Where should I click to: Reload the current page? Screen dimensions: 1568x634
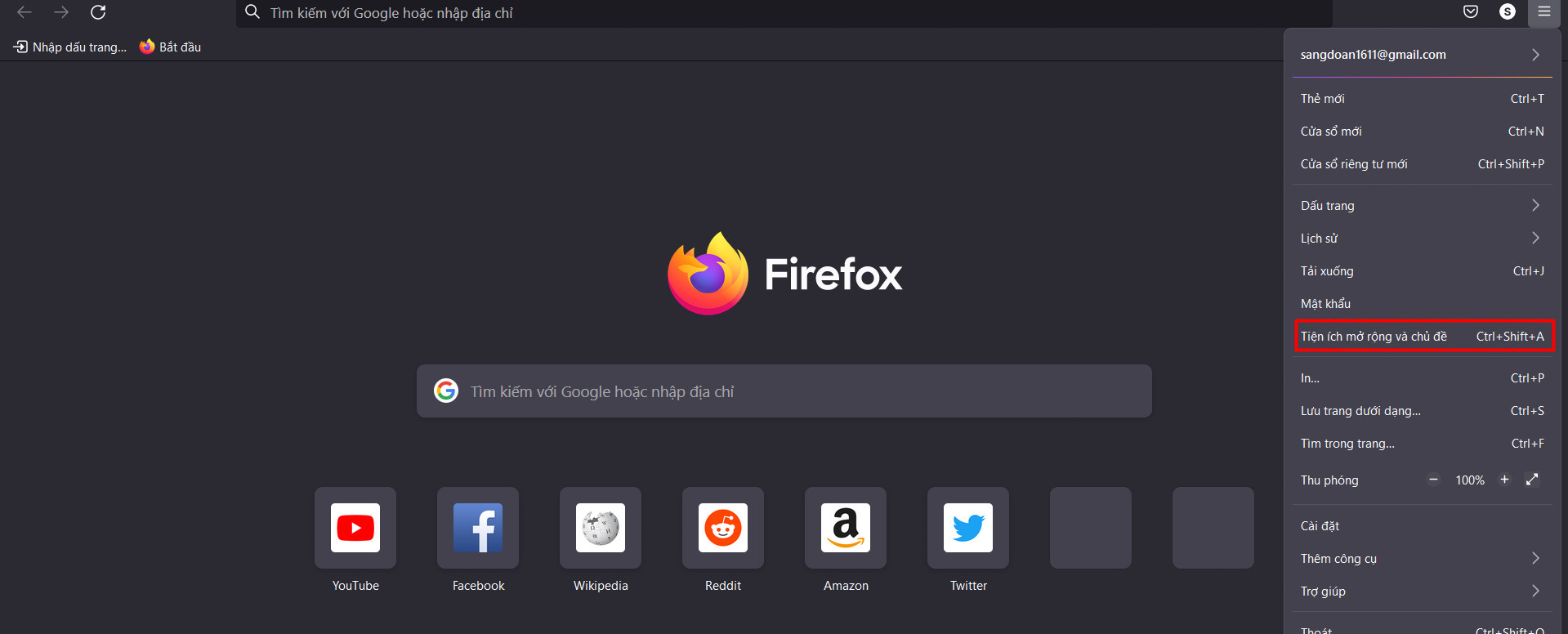98,12
